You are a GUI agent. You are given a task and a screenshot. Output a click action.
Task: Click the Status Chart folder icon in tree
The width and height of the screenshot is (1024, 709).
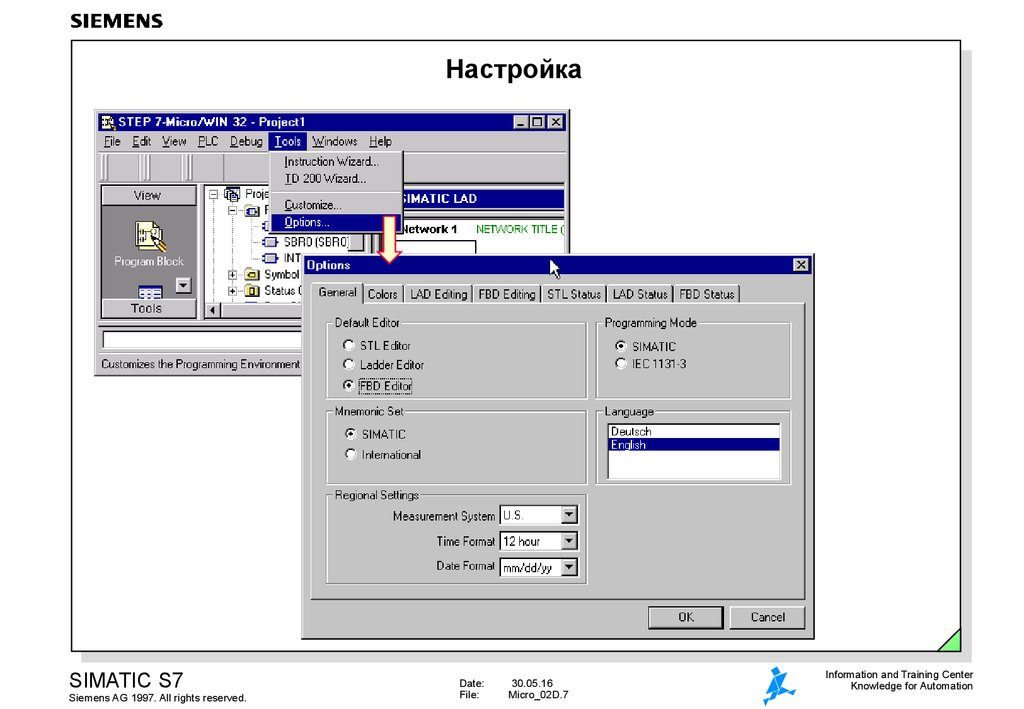(252, 291)
